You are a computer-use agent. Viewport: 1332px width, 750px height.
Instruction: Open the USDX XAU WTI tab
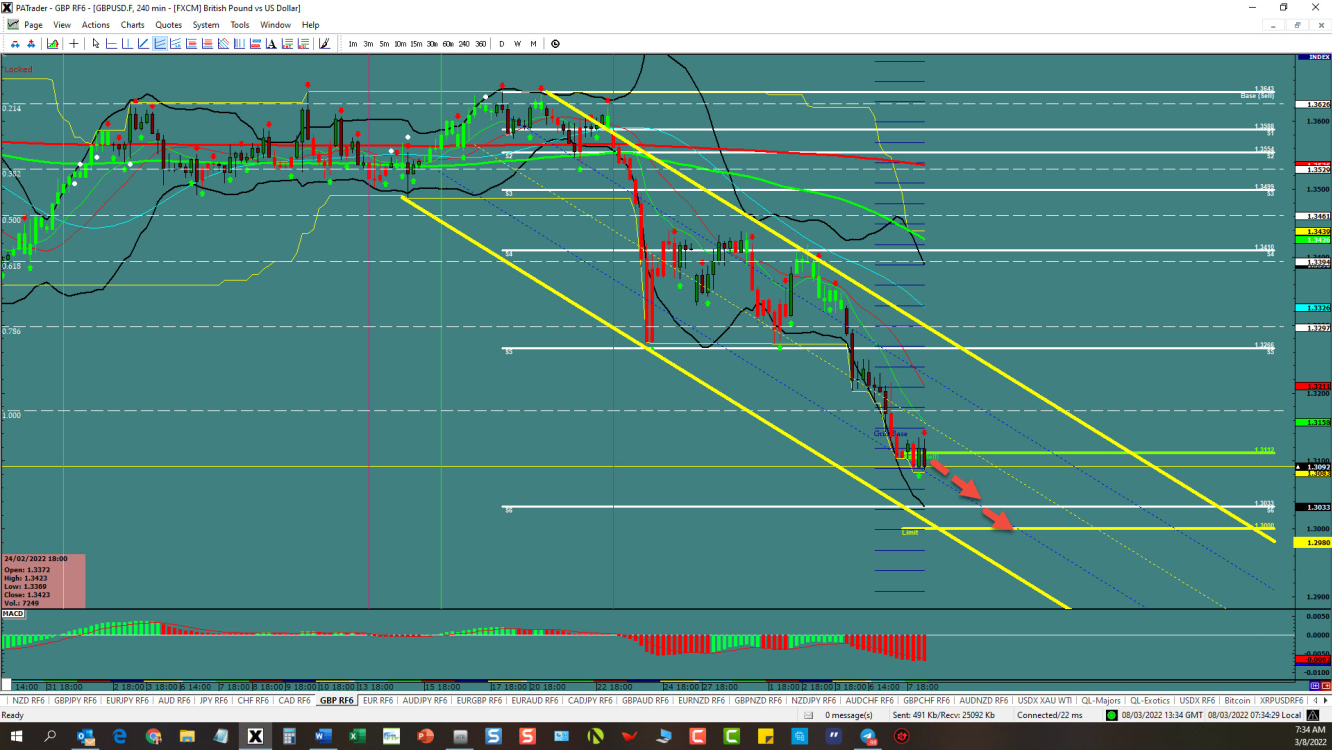[x=1044, y=700]
